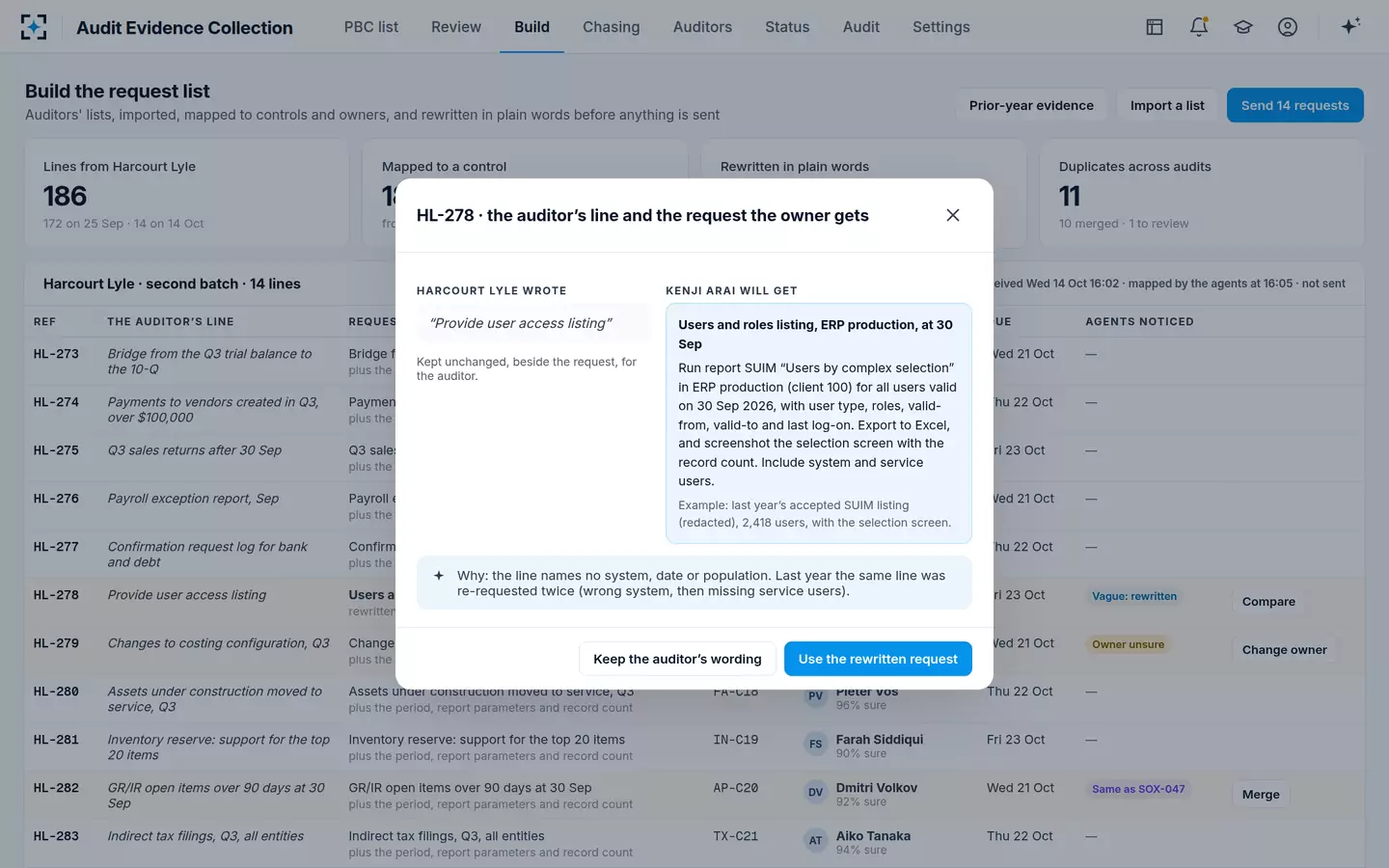
Task: Open the Auditors tab
Action: click(702, 27)
